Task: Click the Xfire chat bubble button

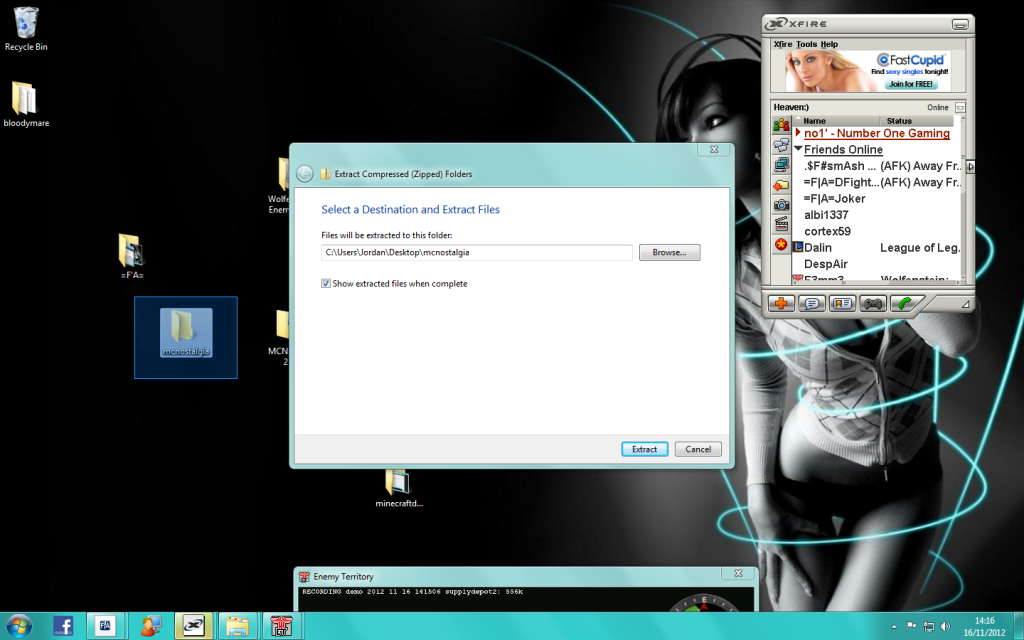Action: tap(812, 303)
